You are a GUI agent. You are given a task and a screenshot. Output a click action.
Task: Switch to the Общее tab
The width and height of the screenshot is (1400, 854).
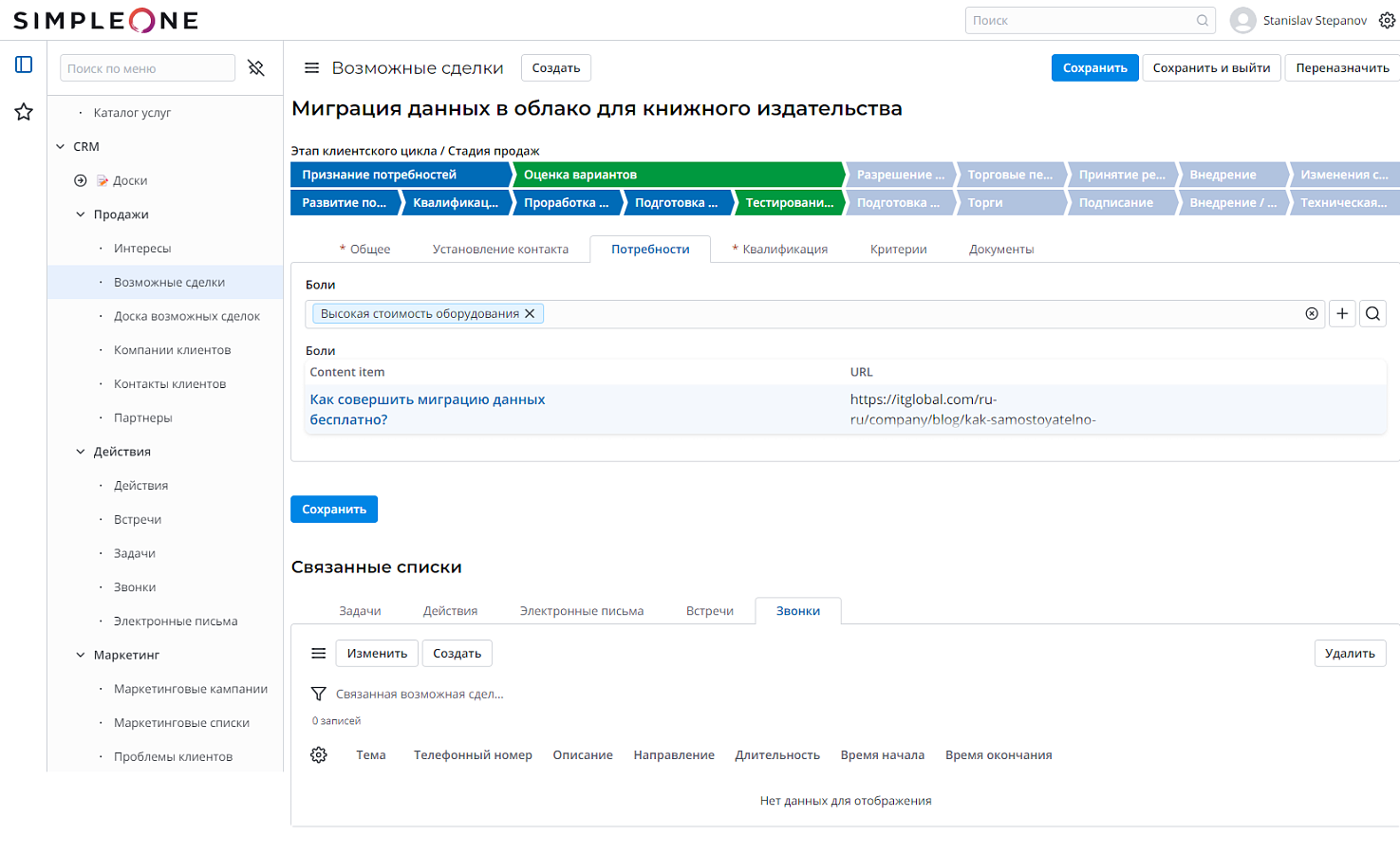pos(364,249)
